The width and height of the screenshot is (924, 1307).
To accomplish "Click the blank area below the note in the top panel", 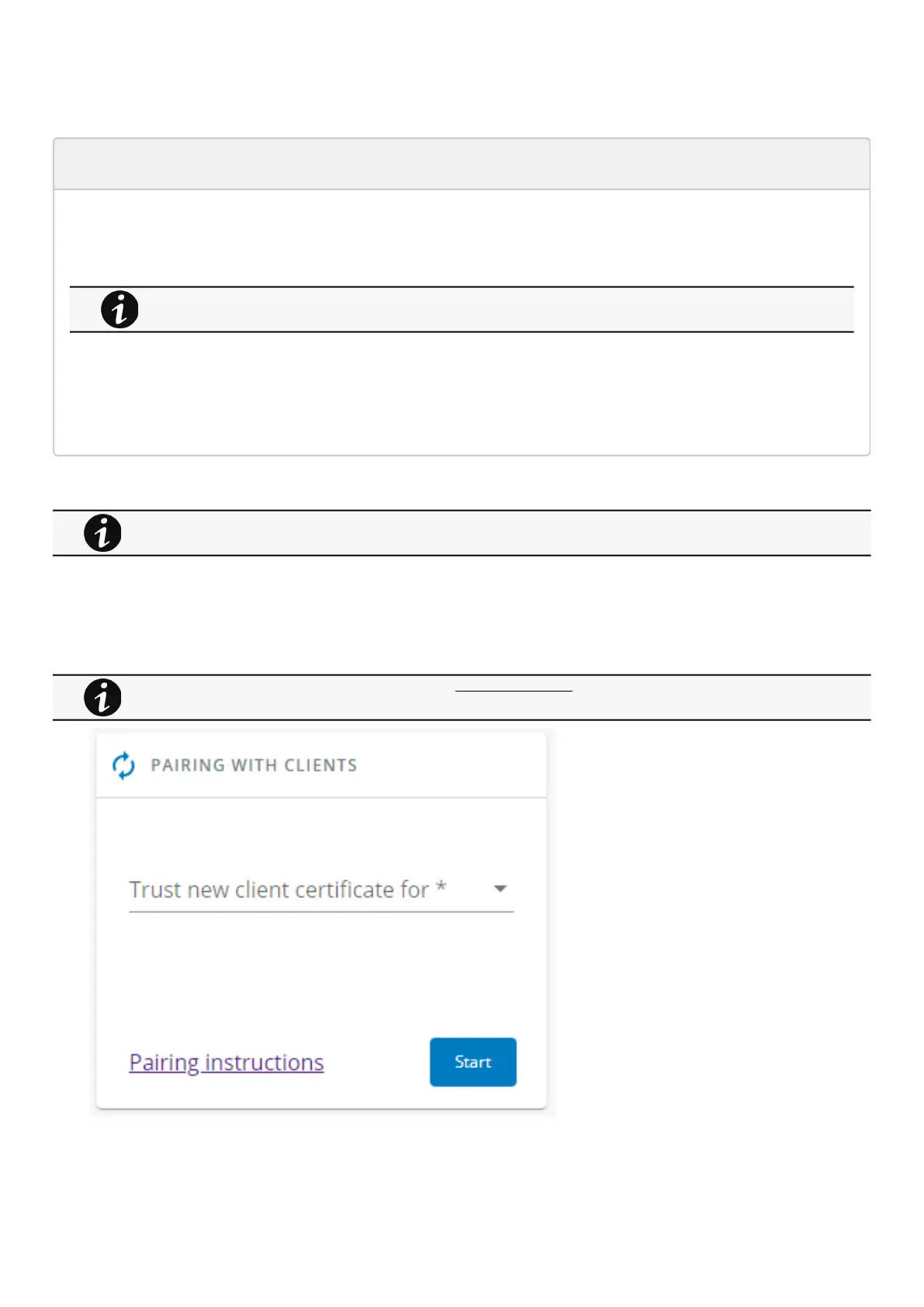I will 461,393.
